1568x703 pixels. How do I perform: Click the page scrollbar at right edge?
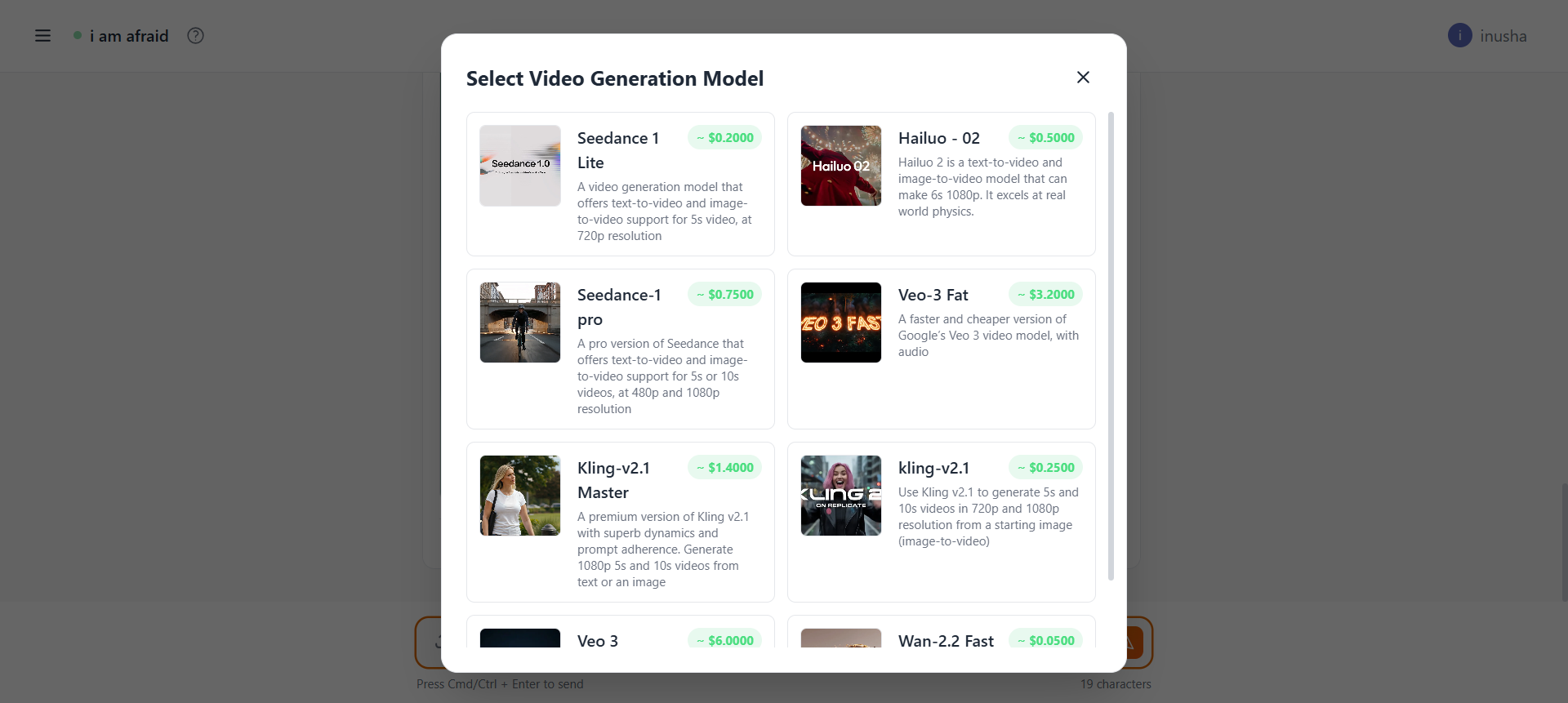1565,542
